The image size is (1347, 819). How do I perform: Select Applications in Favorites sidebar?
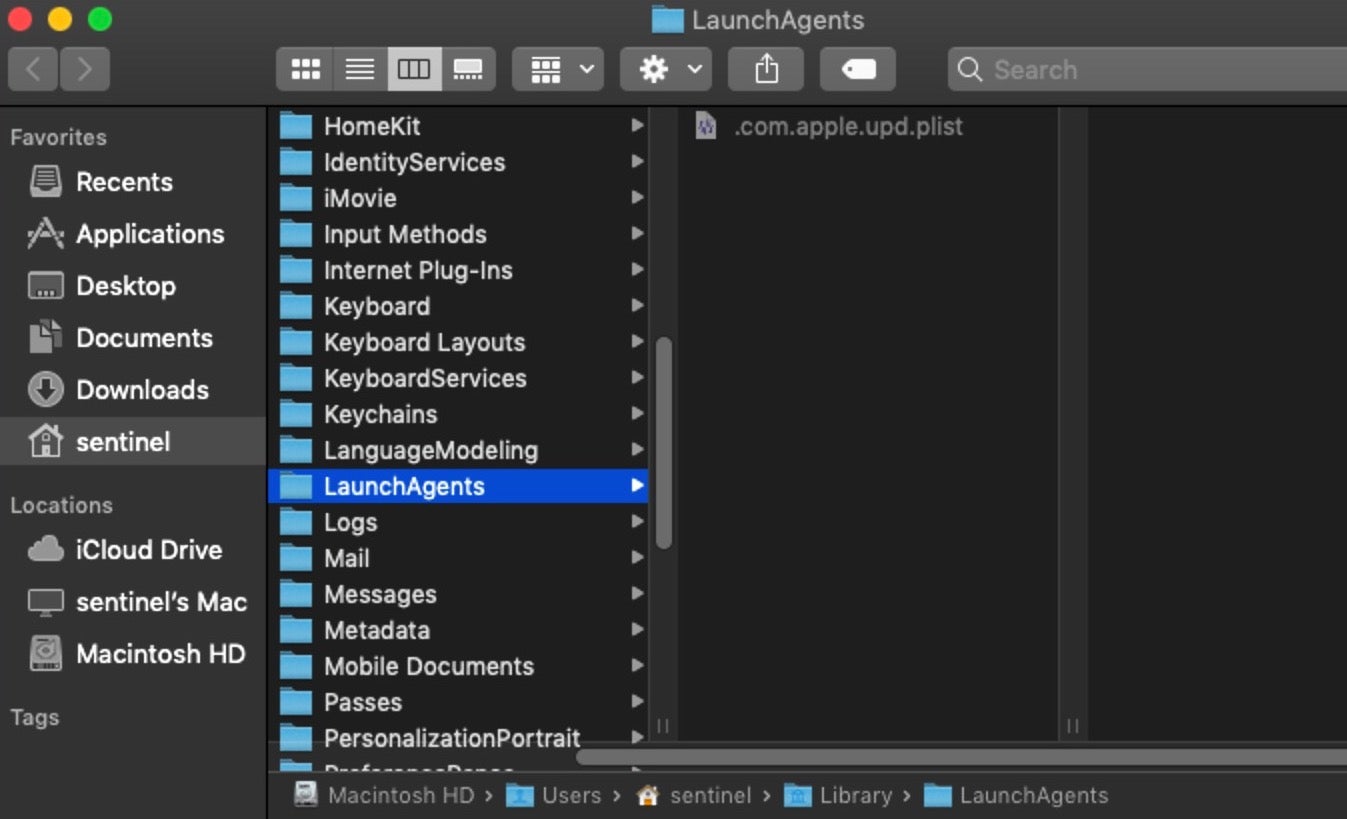tap(150, 234)
